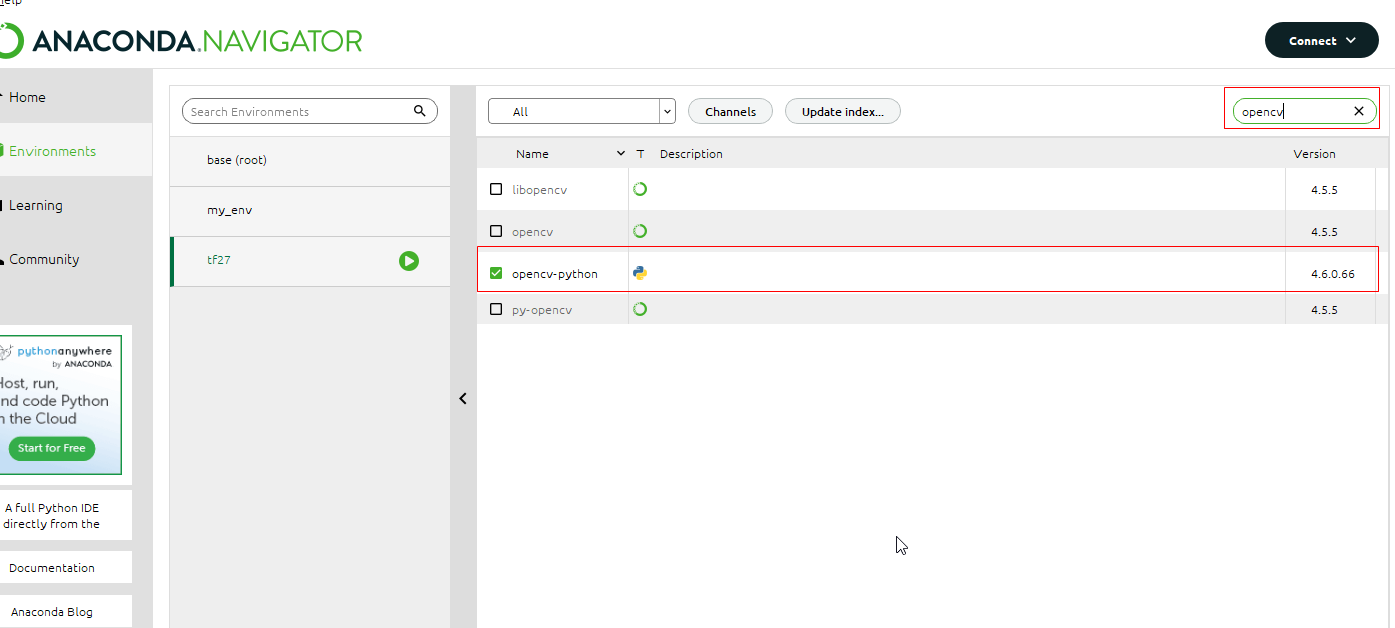
Task: Click the opencv package search field
Action: tap(1304, 111)
